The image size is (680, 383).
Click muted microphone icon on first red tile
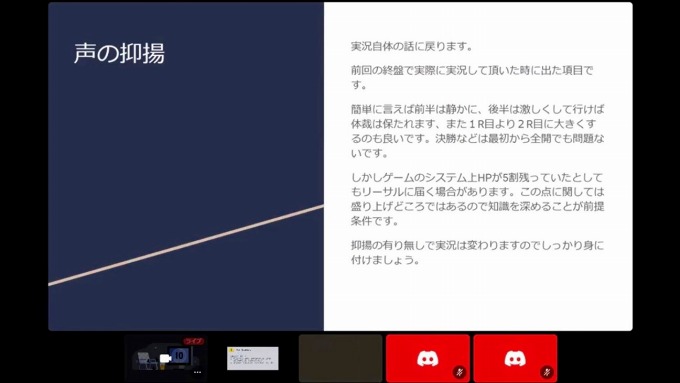click(x=459, y=372)
